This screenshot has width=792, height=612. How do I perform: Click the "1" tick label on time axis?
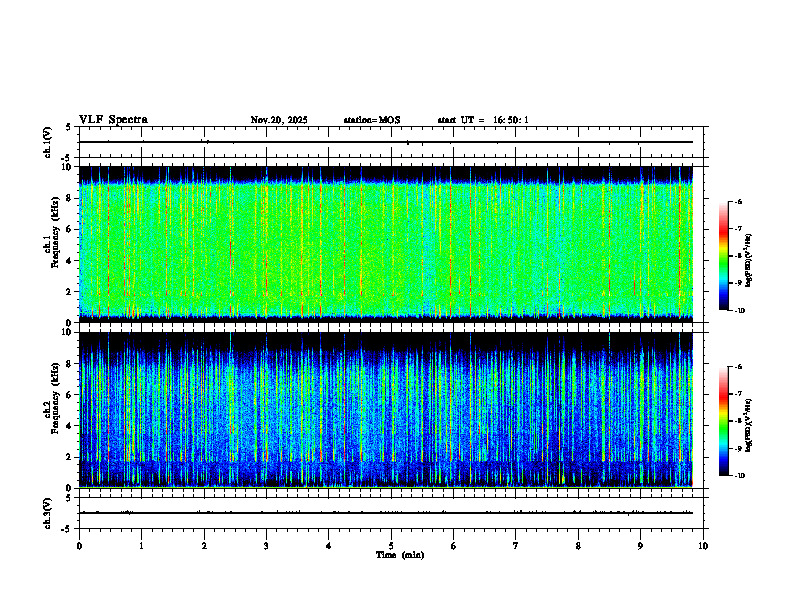point(141,546)
